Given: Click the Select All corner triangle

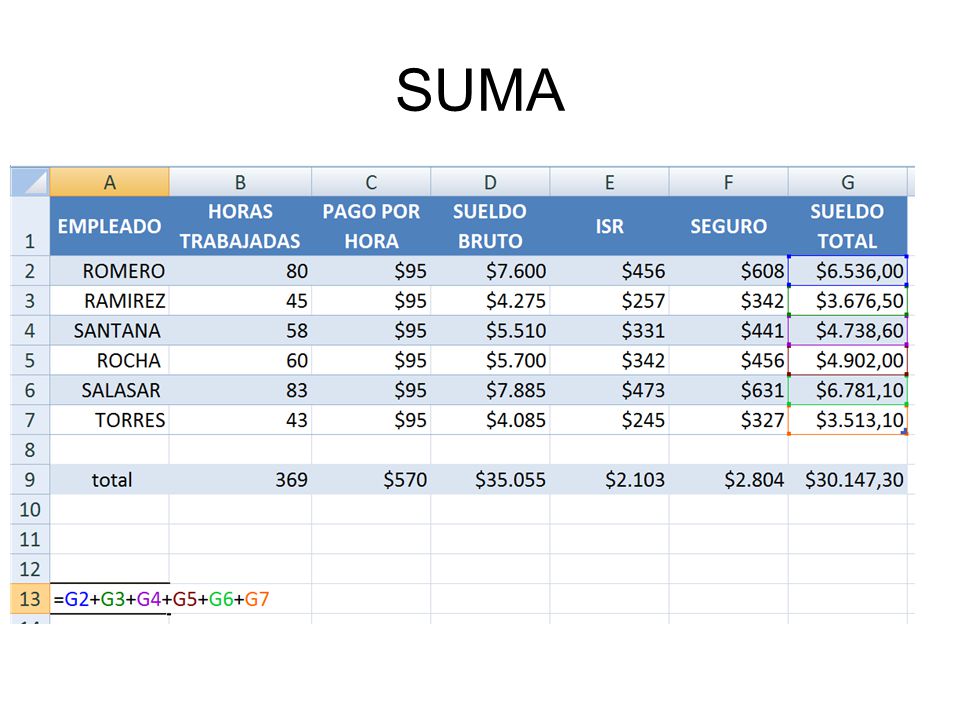Looking at the screenshot, I should point(30,182).
